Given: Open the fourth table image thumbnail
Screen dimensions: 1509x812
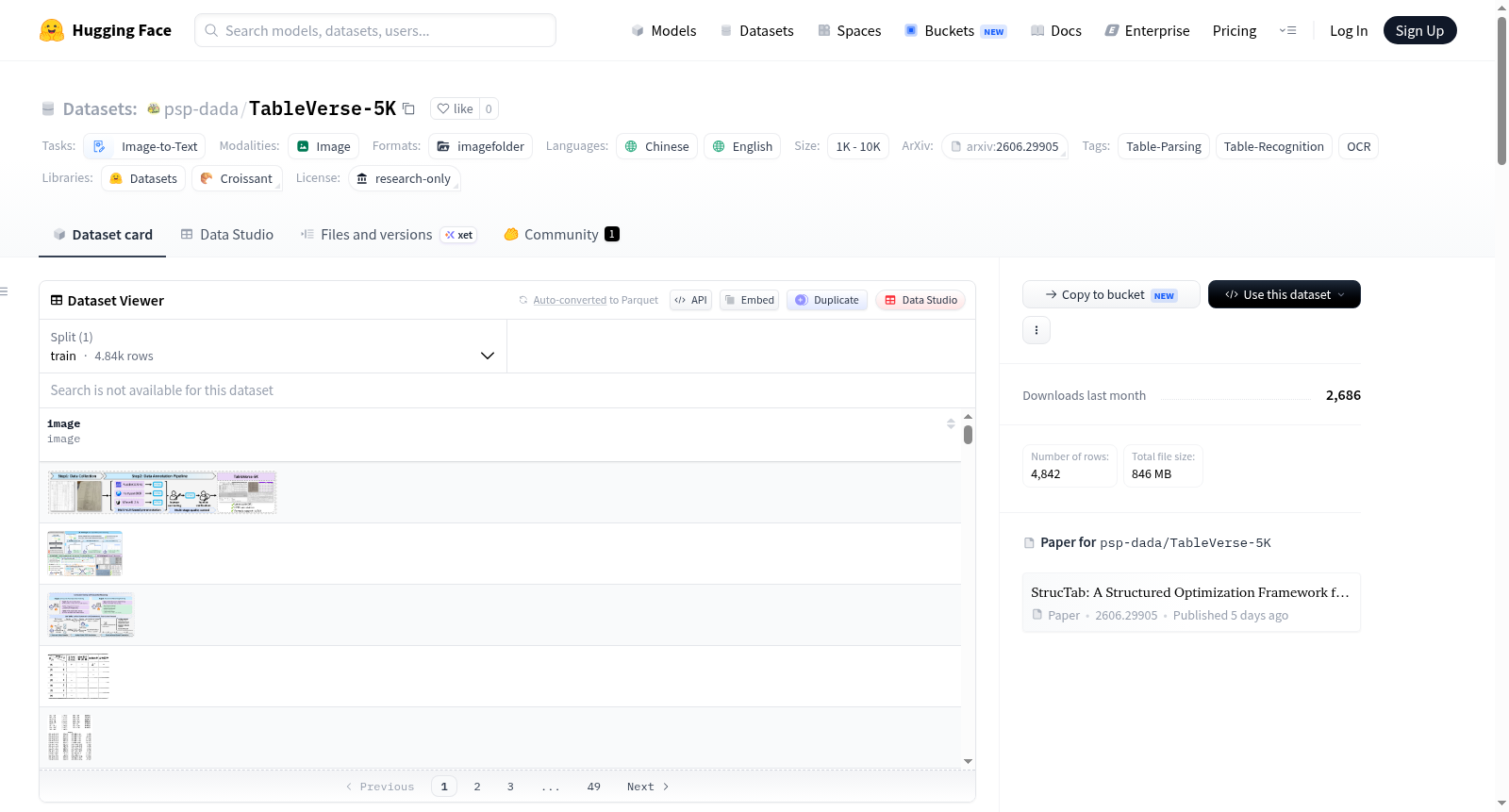Looking at the screenshot, I should (x=79, y=676).
